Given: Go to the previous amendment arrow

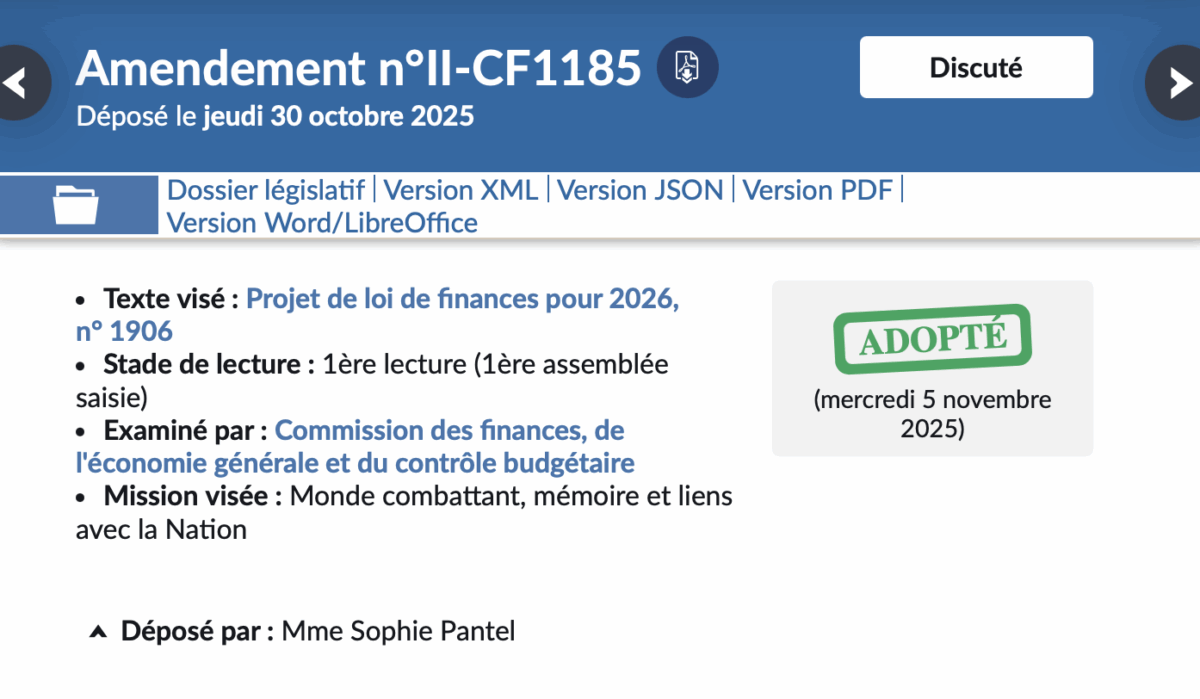Looking at the screenshot, I should [17, 83].
